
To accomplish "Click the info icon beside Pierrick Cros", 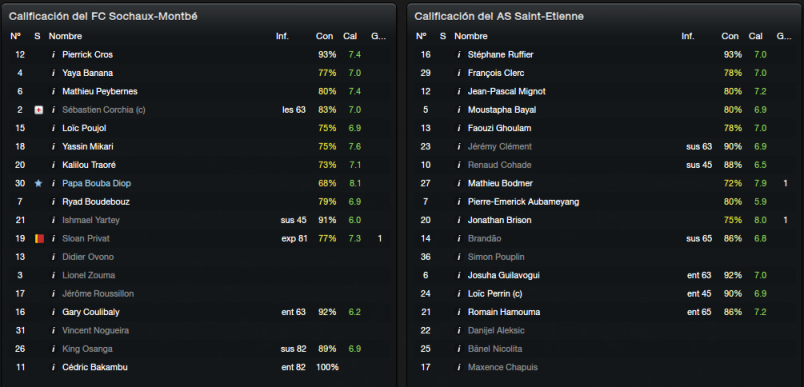I will [53, 54].
